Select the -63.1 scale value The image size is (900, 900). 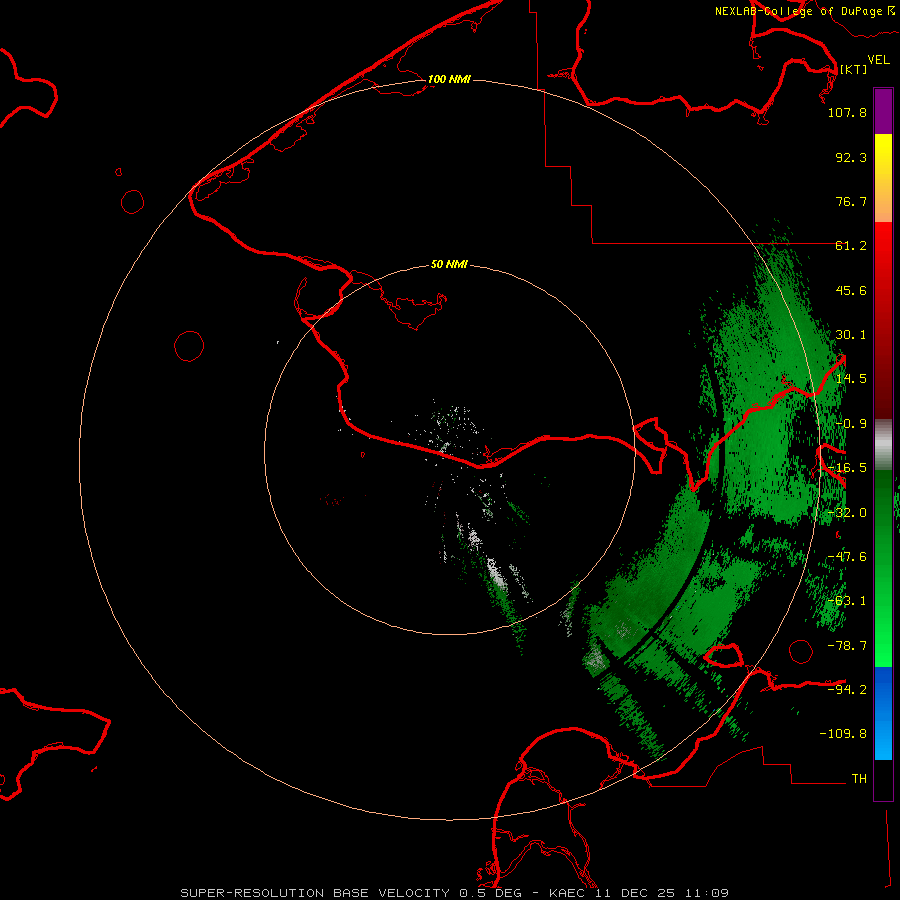[847, 601]
